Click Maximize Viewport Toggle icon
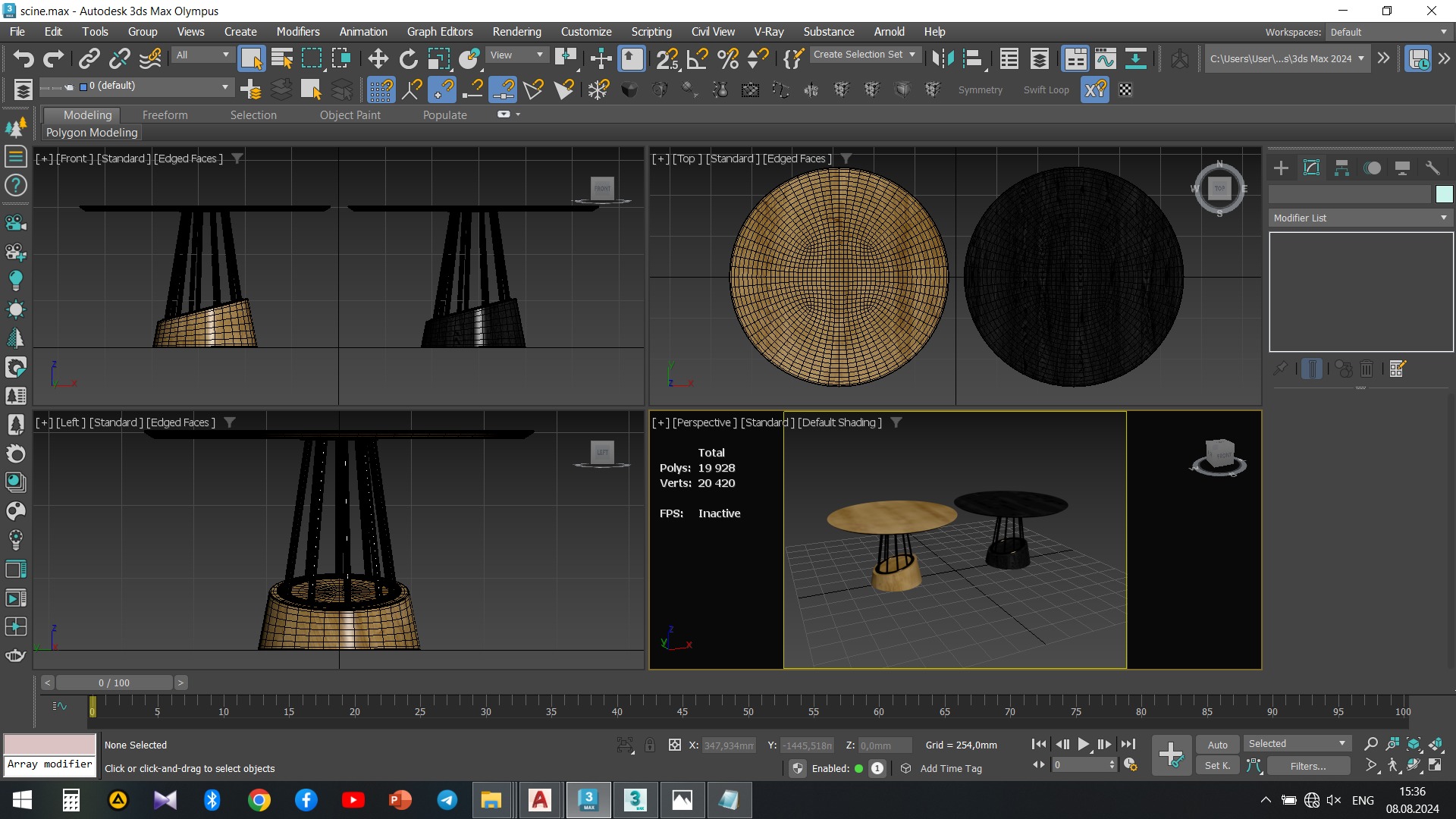This screenshot has height=819, width=1456. pos(1436,765)
